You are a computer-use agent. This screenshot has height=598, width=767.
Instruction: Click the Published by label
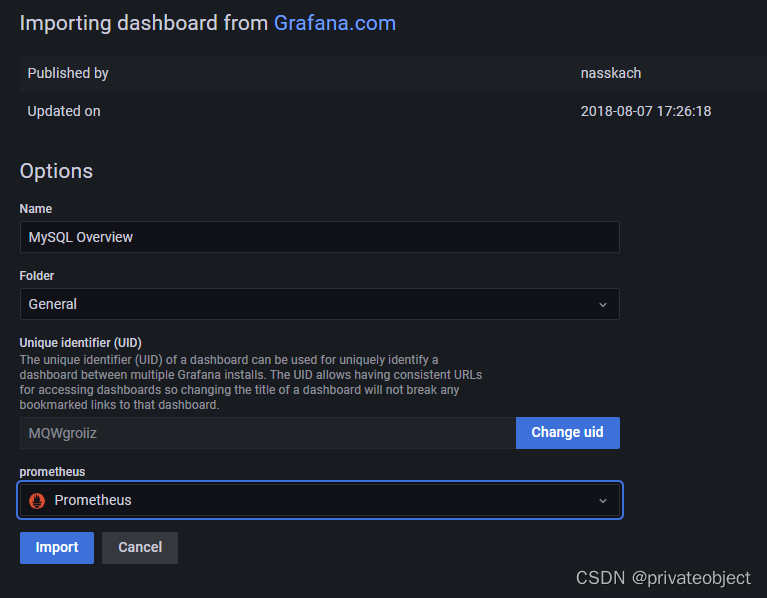(x=68, y=73)
